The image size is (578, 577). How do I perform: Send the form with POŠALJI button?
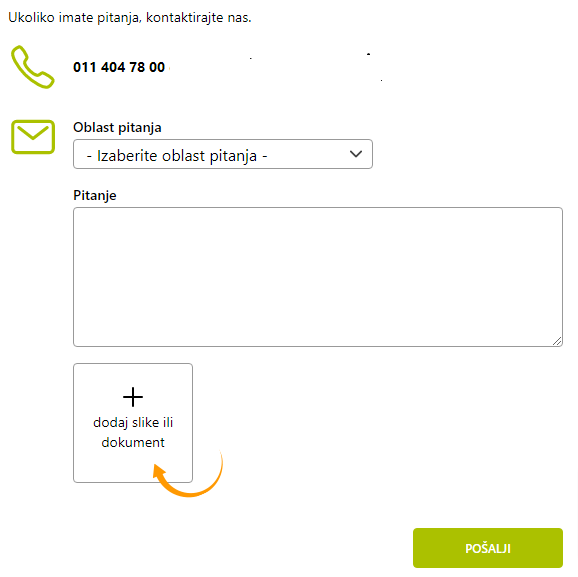[x=488, y=548]
